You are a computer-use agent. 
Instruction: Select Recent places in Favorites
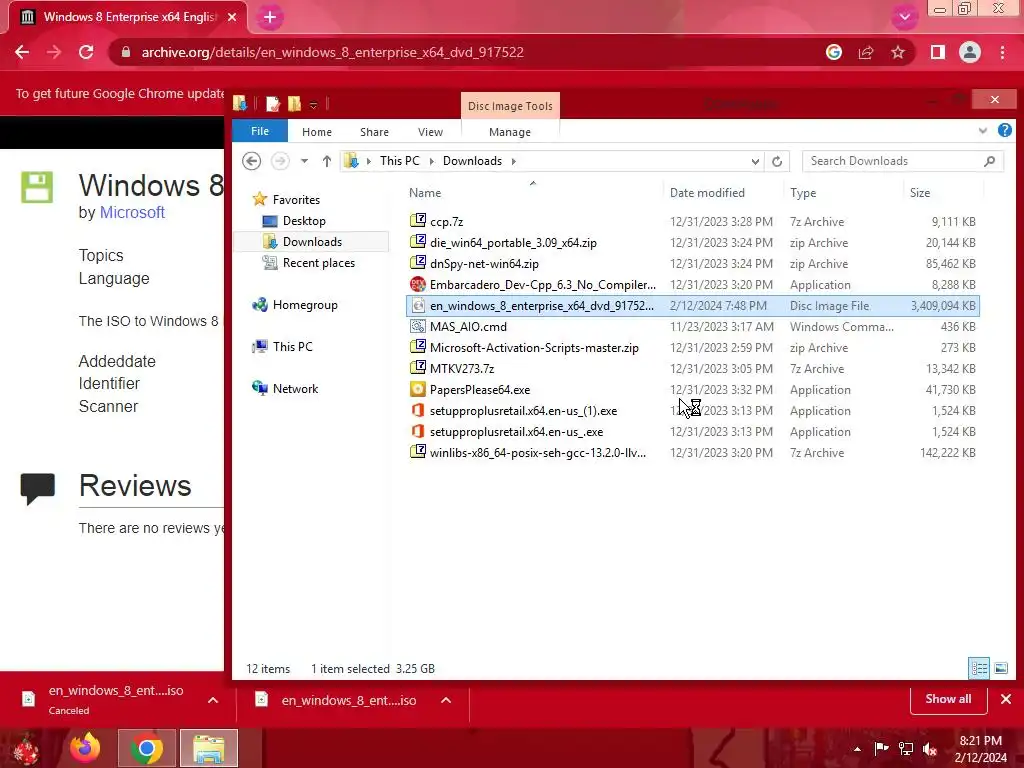pos(319,263)
